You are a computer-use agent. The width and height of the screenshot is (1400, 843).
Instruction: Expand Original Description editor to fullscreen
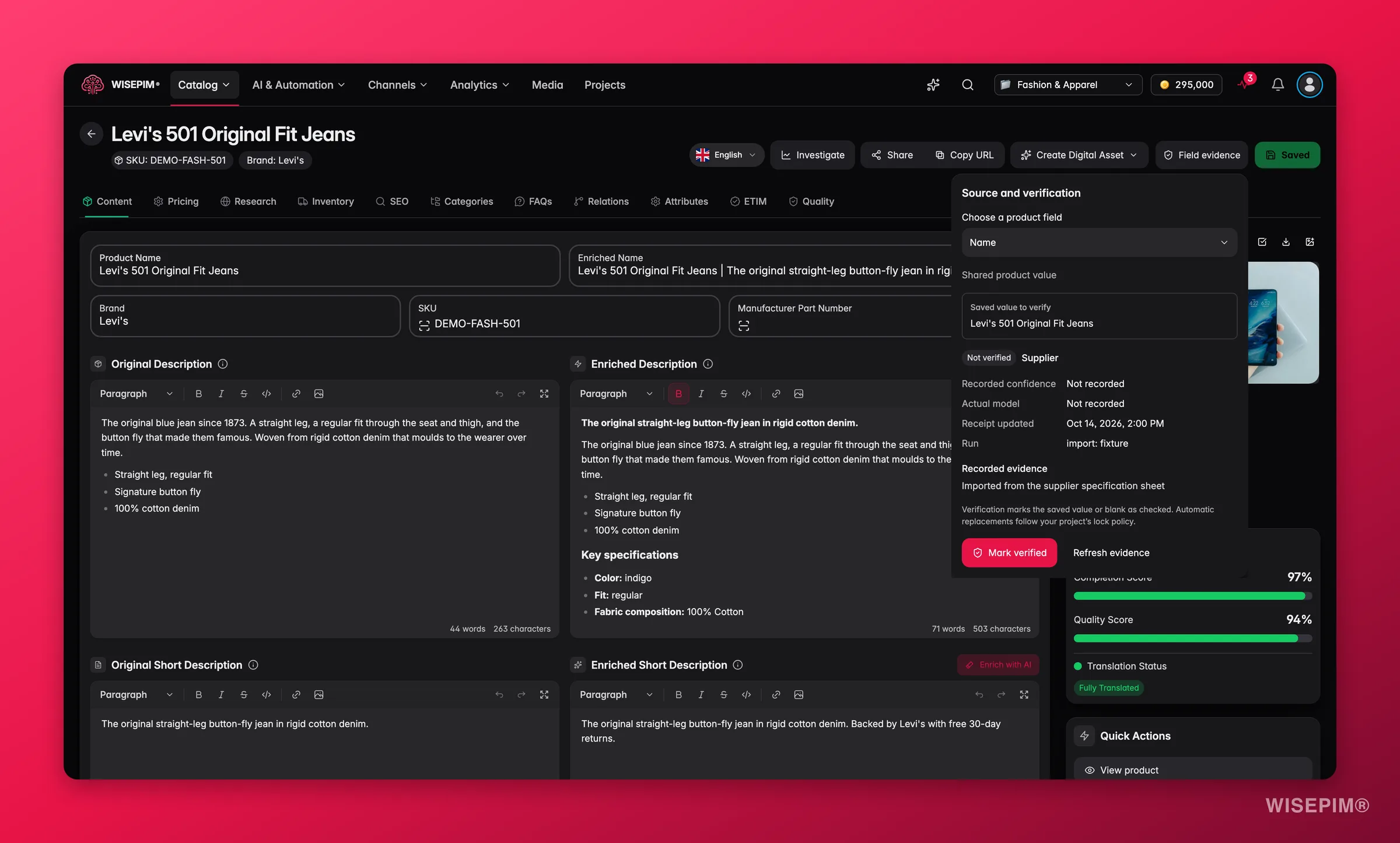pos(544,394)
